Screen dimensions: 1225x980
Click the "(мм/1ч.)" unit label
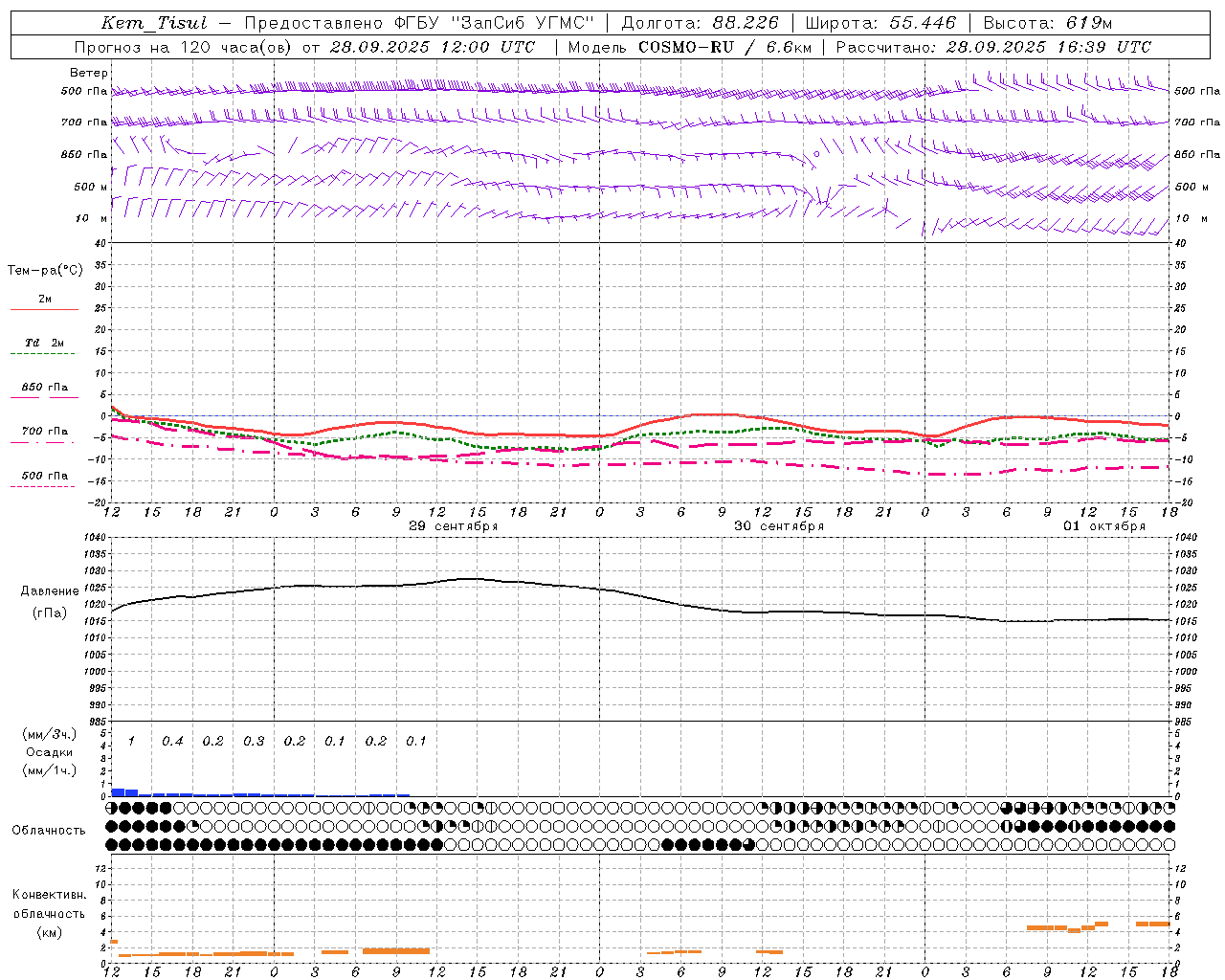[x=50, y=770]
